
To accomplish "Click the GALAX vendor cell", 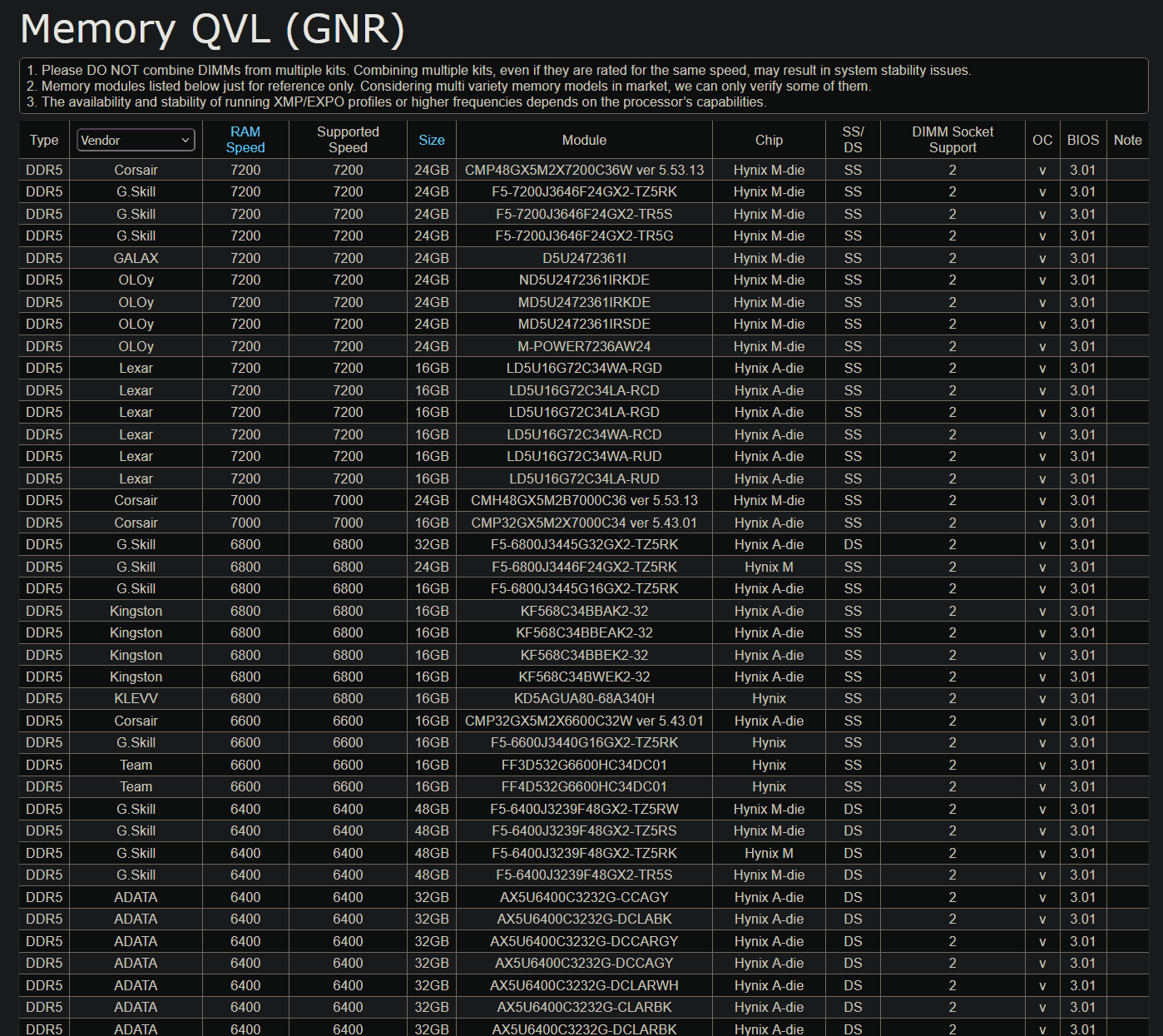I will [x=136, y=258].
